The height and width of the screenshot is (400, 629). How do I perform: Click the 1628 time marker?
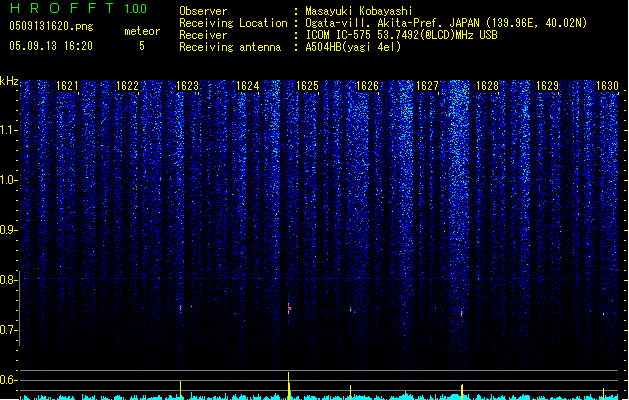tap(487, 86)
